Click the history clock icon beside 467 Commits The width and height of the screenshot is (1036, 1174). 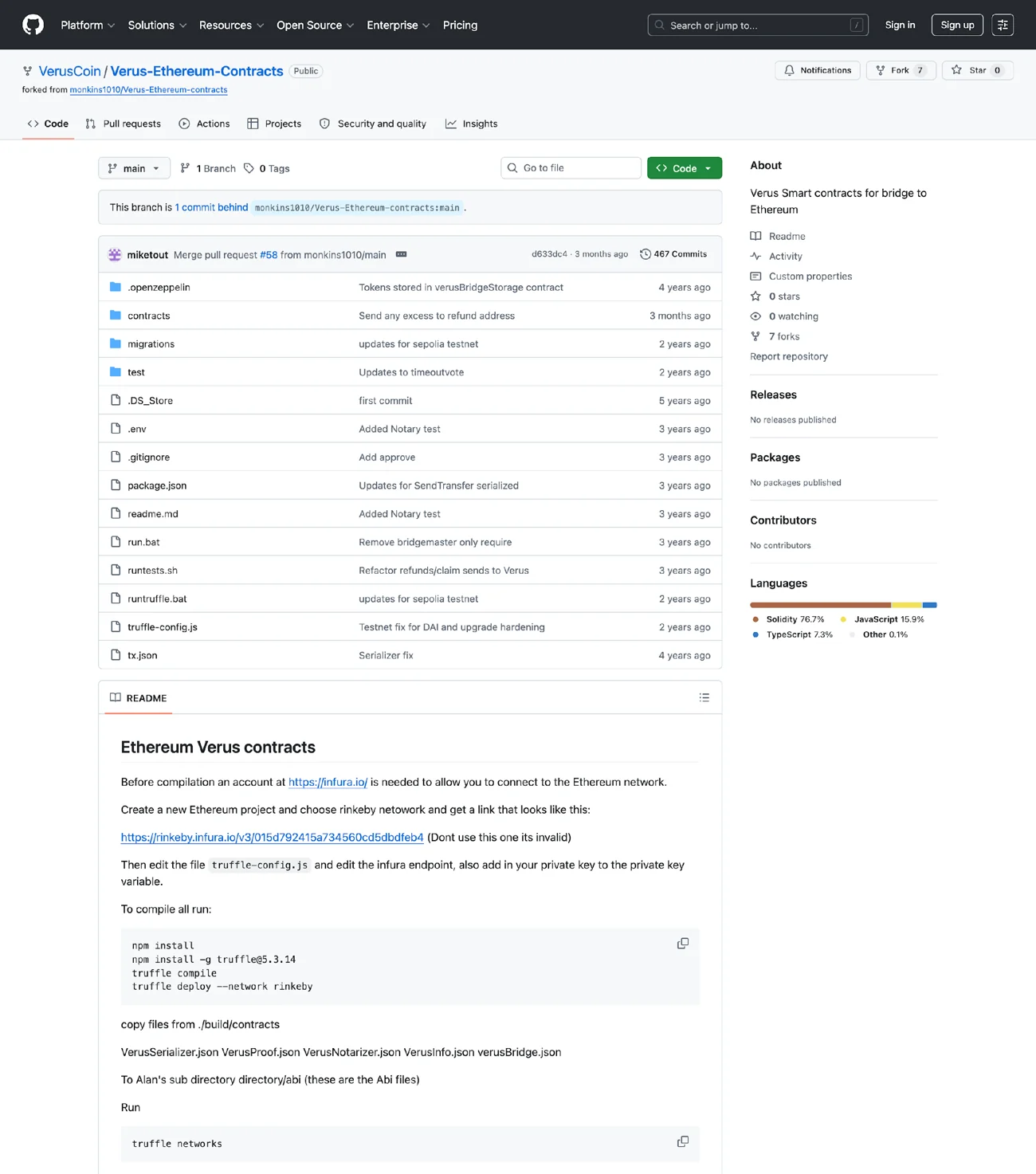point(646,254)
